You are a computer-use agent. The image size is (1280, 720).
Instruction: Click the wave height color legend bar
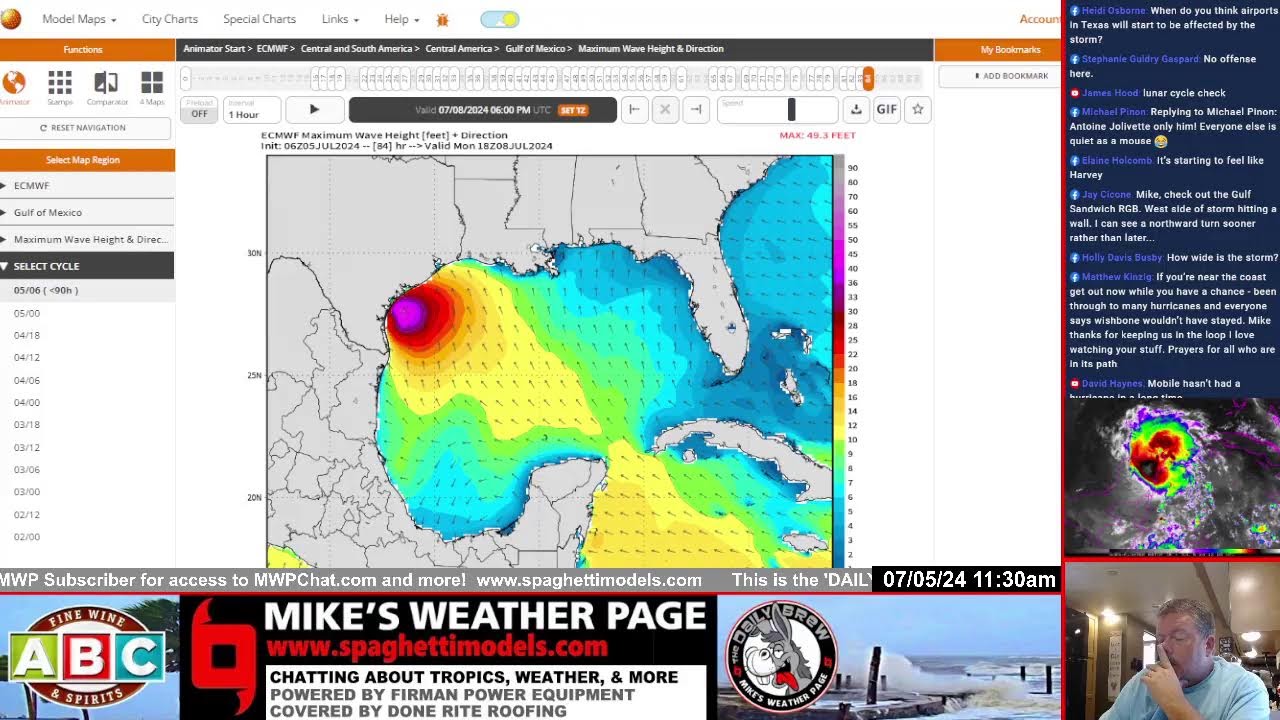point(839,360)
